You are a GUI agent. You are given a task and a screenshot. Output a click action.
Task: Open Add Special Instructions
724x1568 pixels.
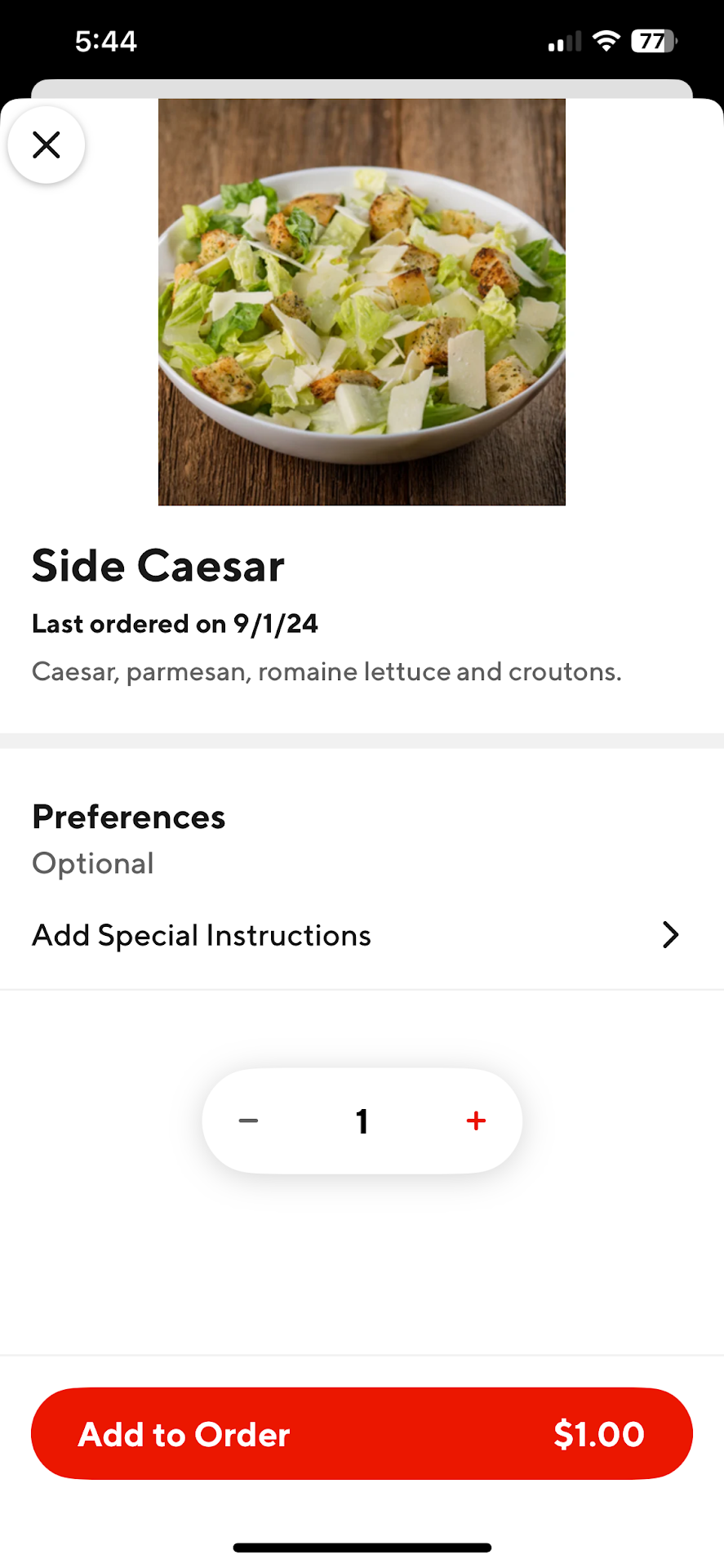pos(202,935)
